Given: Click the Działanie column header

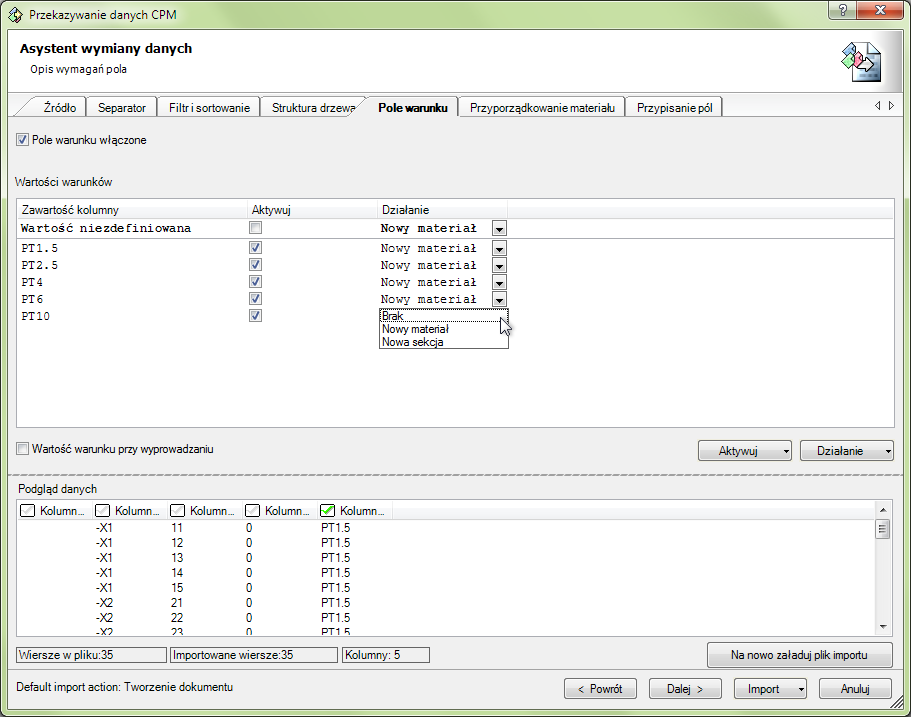Looking at the screenshot, I should pos(443,210).
